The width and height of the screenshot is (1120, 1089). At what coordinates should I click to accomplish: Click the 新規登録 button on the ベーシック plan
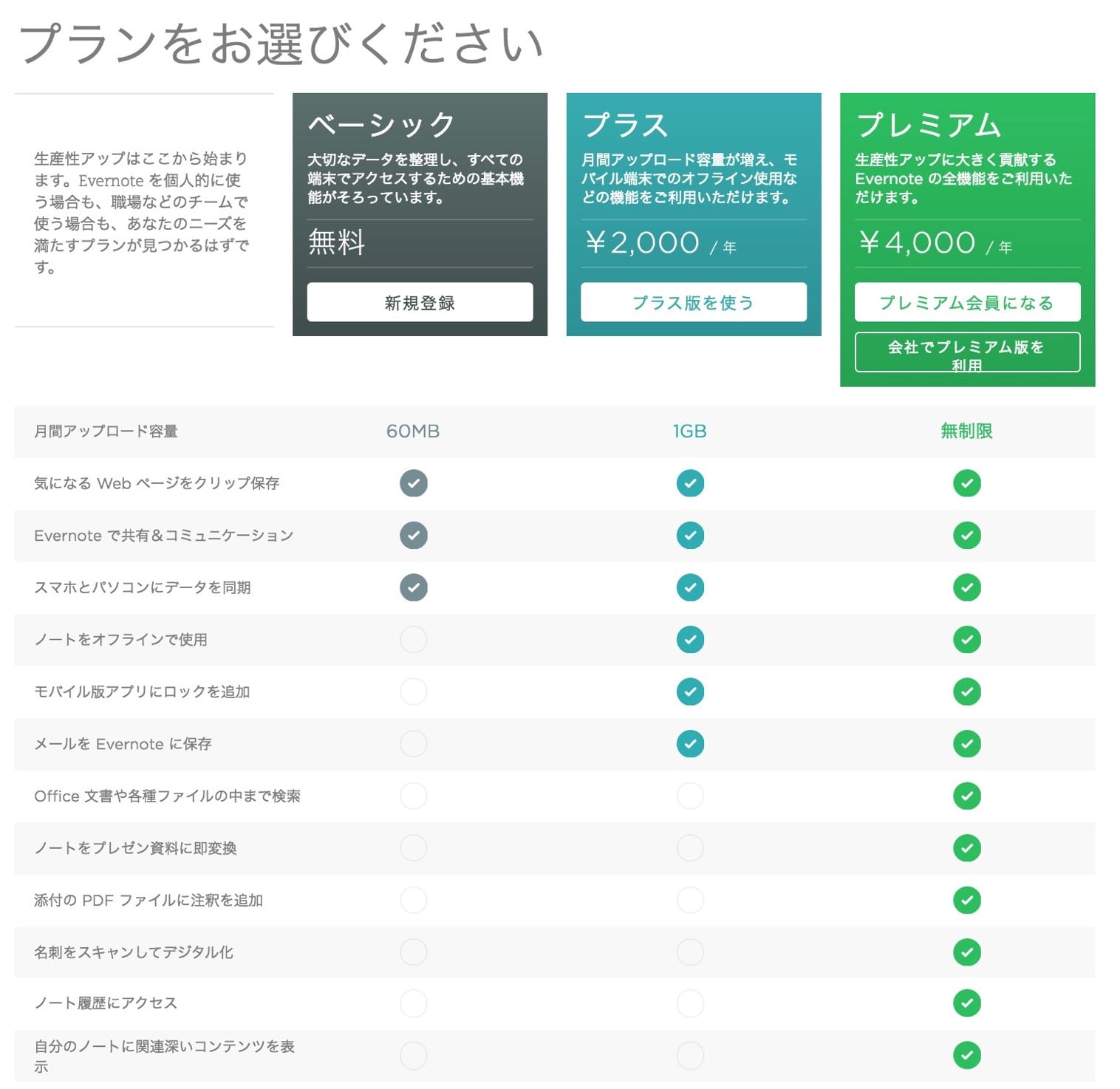420,302
